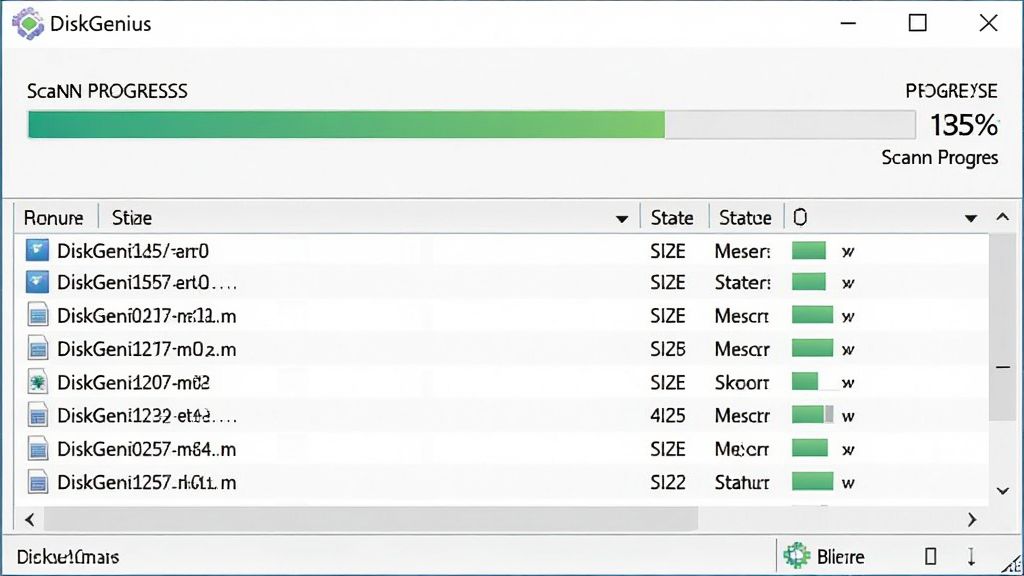Click the file icon of DiskGeni1232-et42
The image size is (1024, 576).
coord(38,415)
